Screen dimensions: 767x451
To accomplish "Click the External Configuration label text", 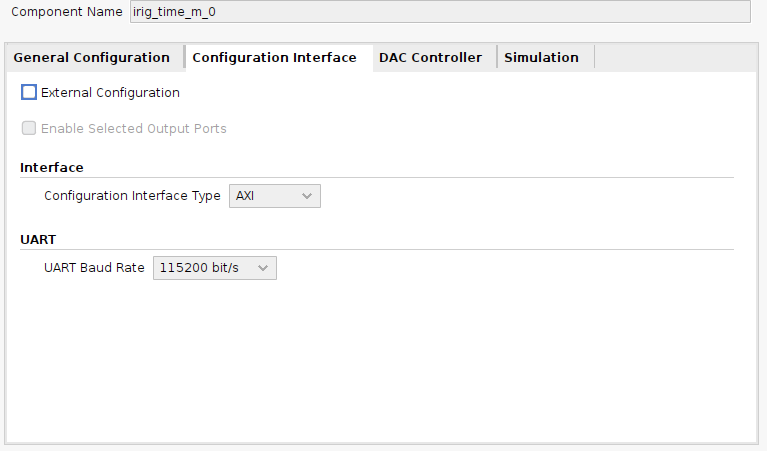I will tap(111, 92).
